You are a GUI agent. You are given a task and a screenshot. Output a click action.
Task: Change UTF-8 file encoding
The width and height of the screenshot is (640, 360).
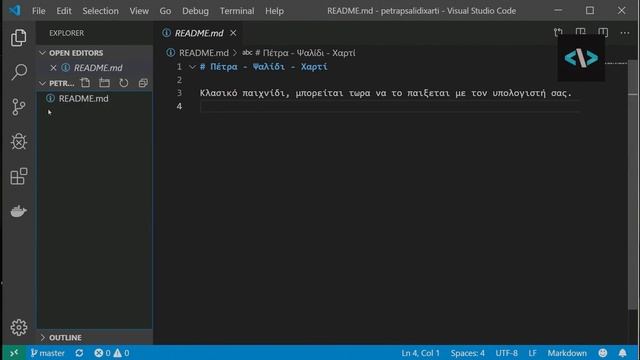507,353
